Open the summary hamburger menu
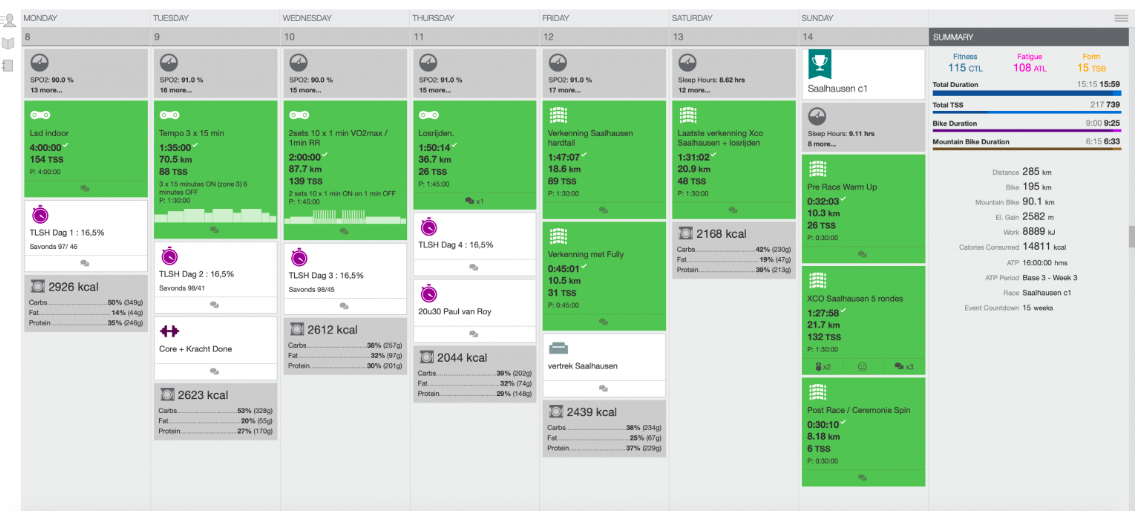This screenshot has width=1138, height=514. point(1121,18)
